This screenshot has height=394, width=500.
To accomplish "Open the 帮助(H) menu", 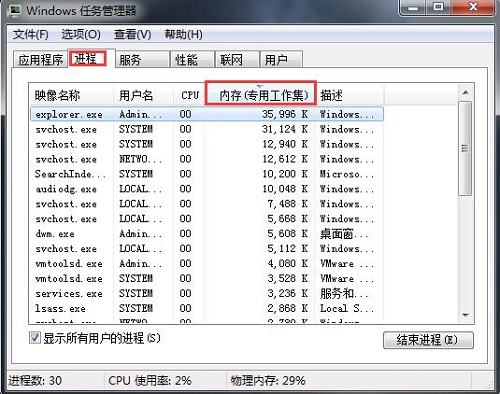I will click(184, 34).
